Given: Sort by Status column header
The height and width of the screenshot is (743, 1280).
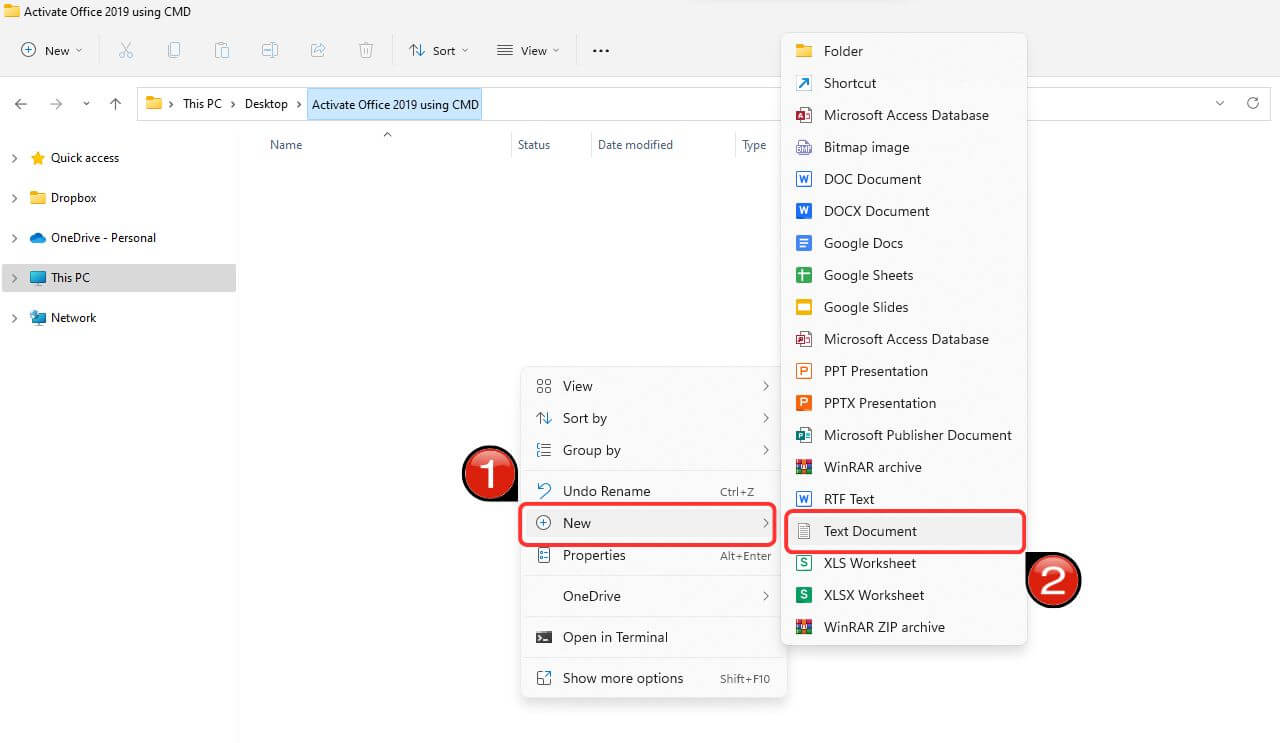Looking at the screenshot, I should (x=534, y=145).
